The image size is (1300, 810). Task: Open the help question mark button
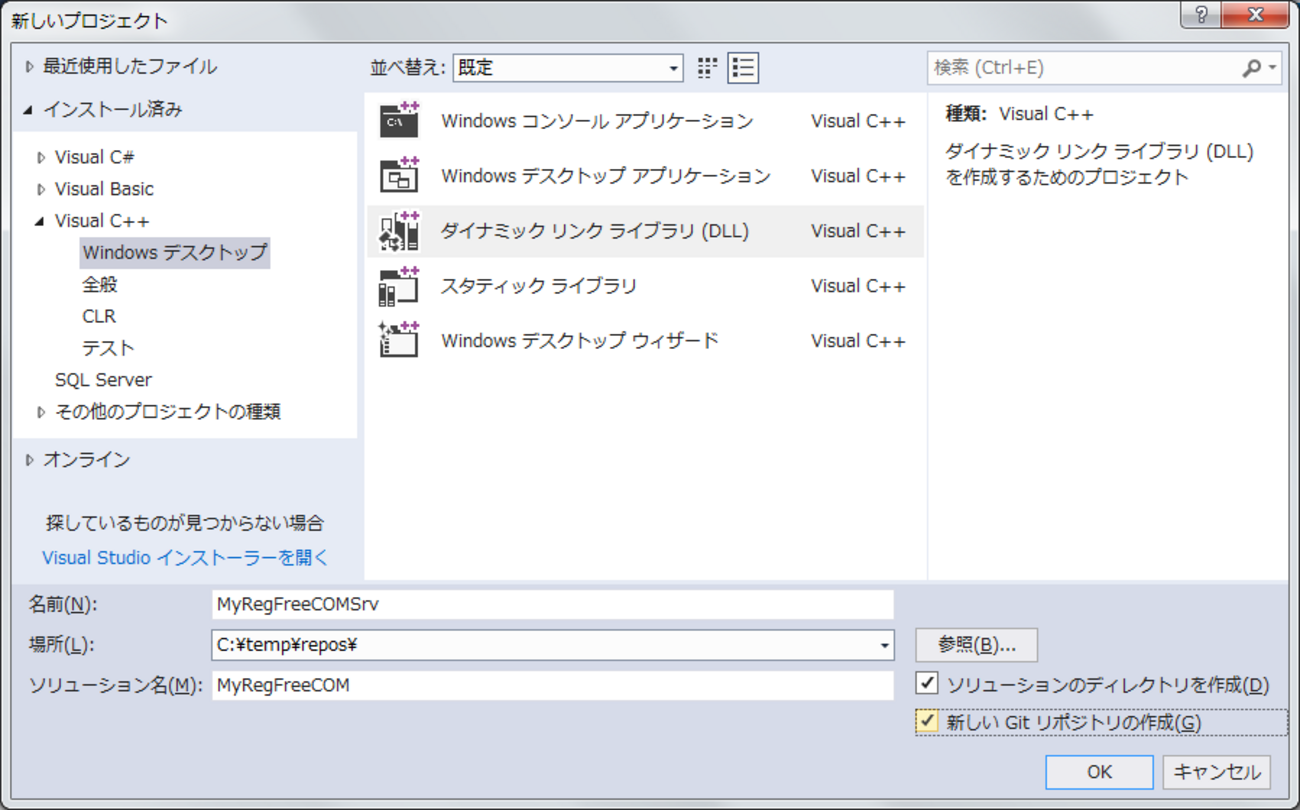coord(1201,15)
